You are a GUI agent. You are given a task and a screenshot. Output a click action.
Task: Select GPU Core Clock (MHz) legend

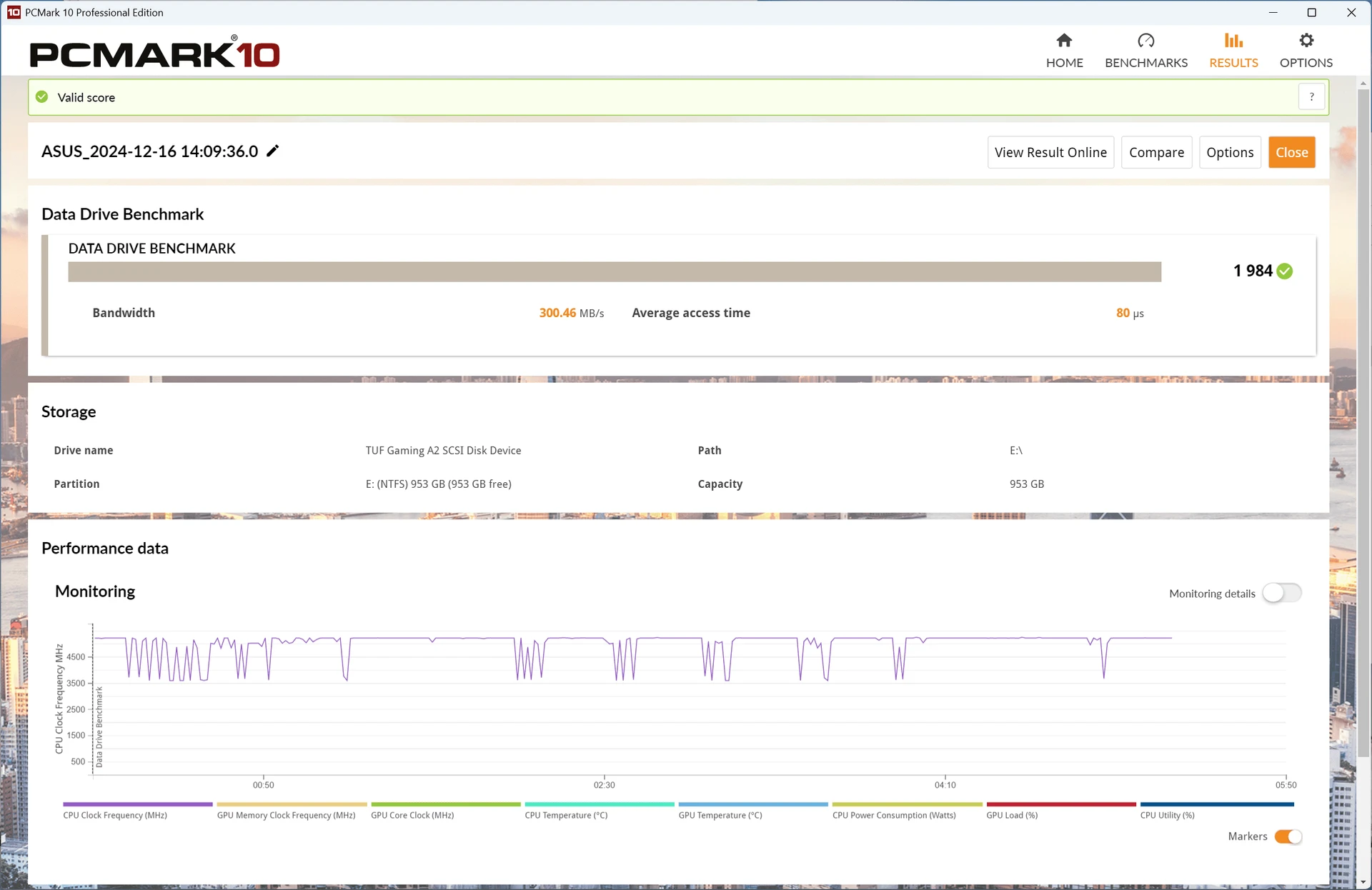click(x=445, y=811)
